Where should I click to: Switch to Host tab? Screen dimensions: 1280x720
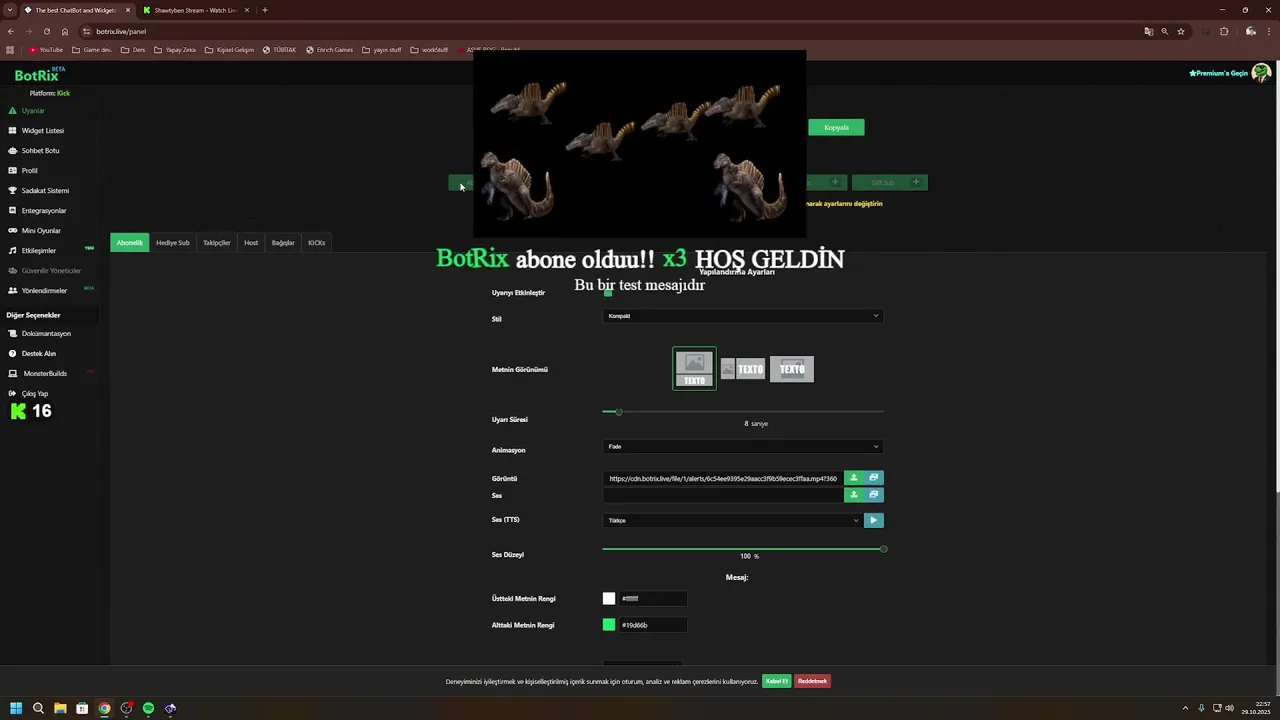pos(251,243)
